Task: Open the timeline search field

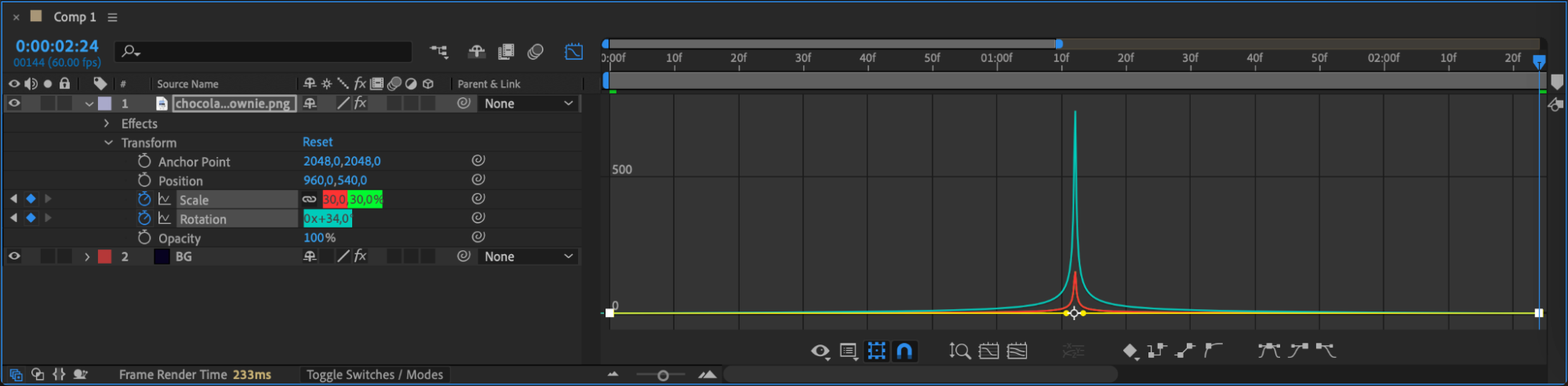Action: tap(264, 52)
